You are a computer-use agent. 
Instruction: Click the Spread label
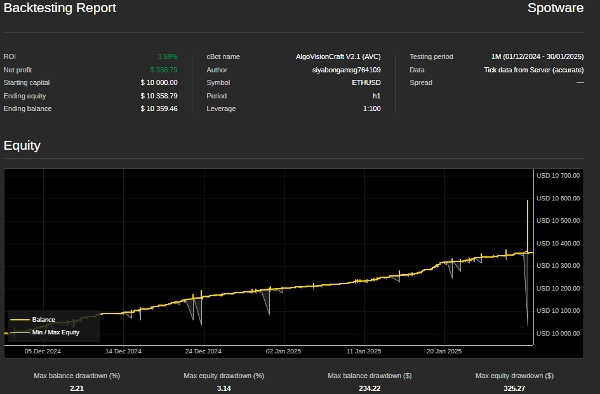(x=421, y=83)
